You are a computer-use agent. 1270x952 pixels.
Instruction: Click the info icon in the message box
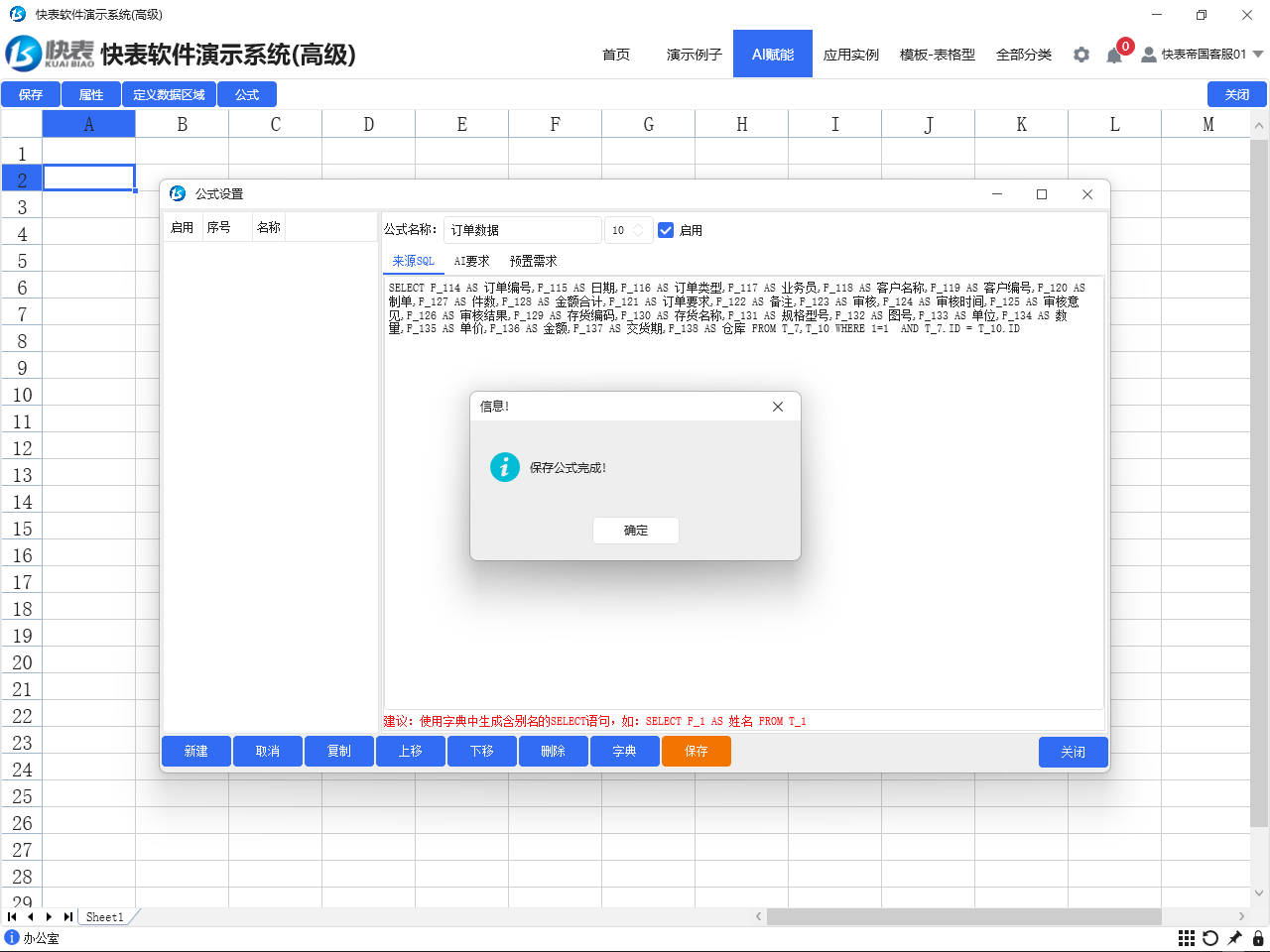(x=505, y=467)
